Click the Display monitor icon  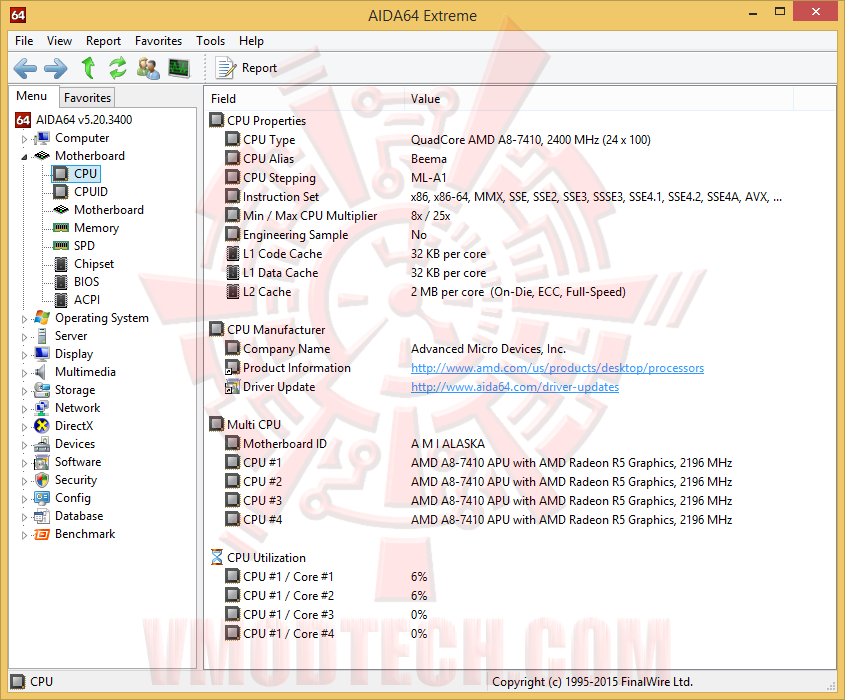point(42,354)
